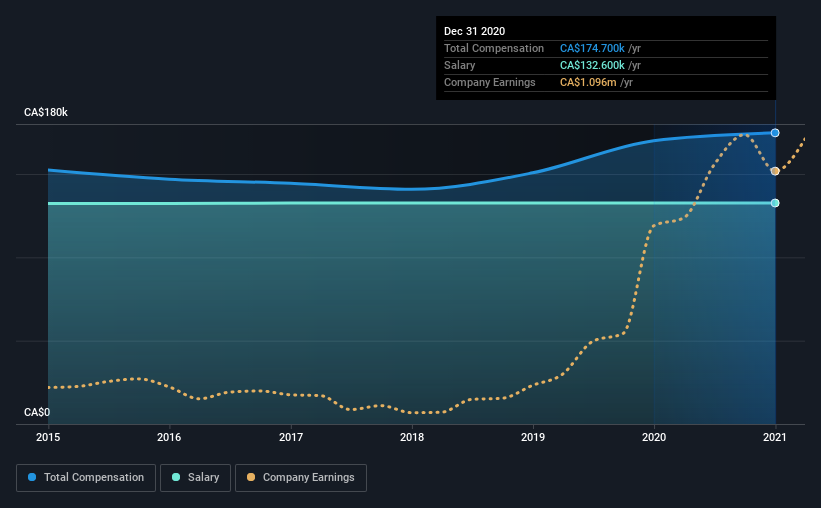Click the Salary label in tooltip
This screenshot has width=821, height=508.
click(x=460, y=65)
